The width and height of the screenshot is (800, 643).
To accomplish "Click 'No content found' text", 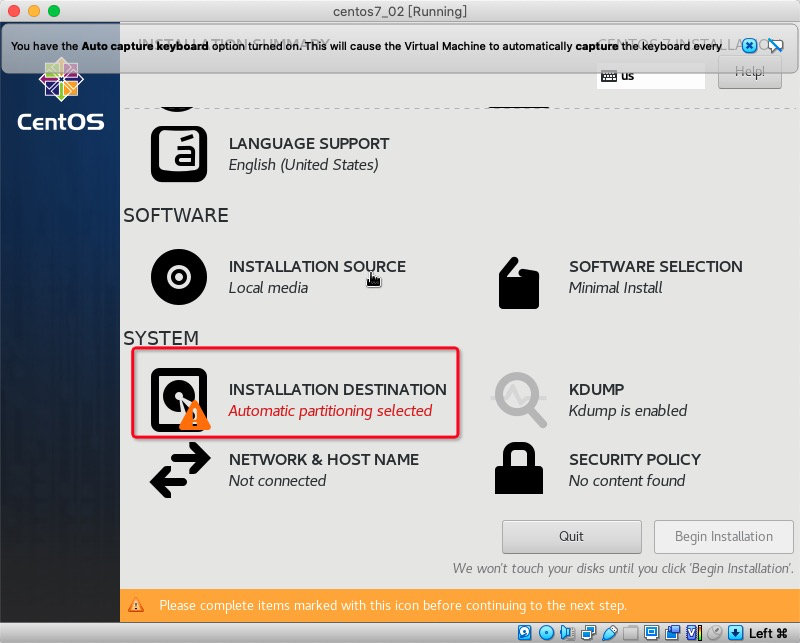I will click(627, 481).
